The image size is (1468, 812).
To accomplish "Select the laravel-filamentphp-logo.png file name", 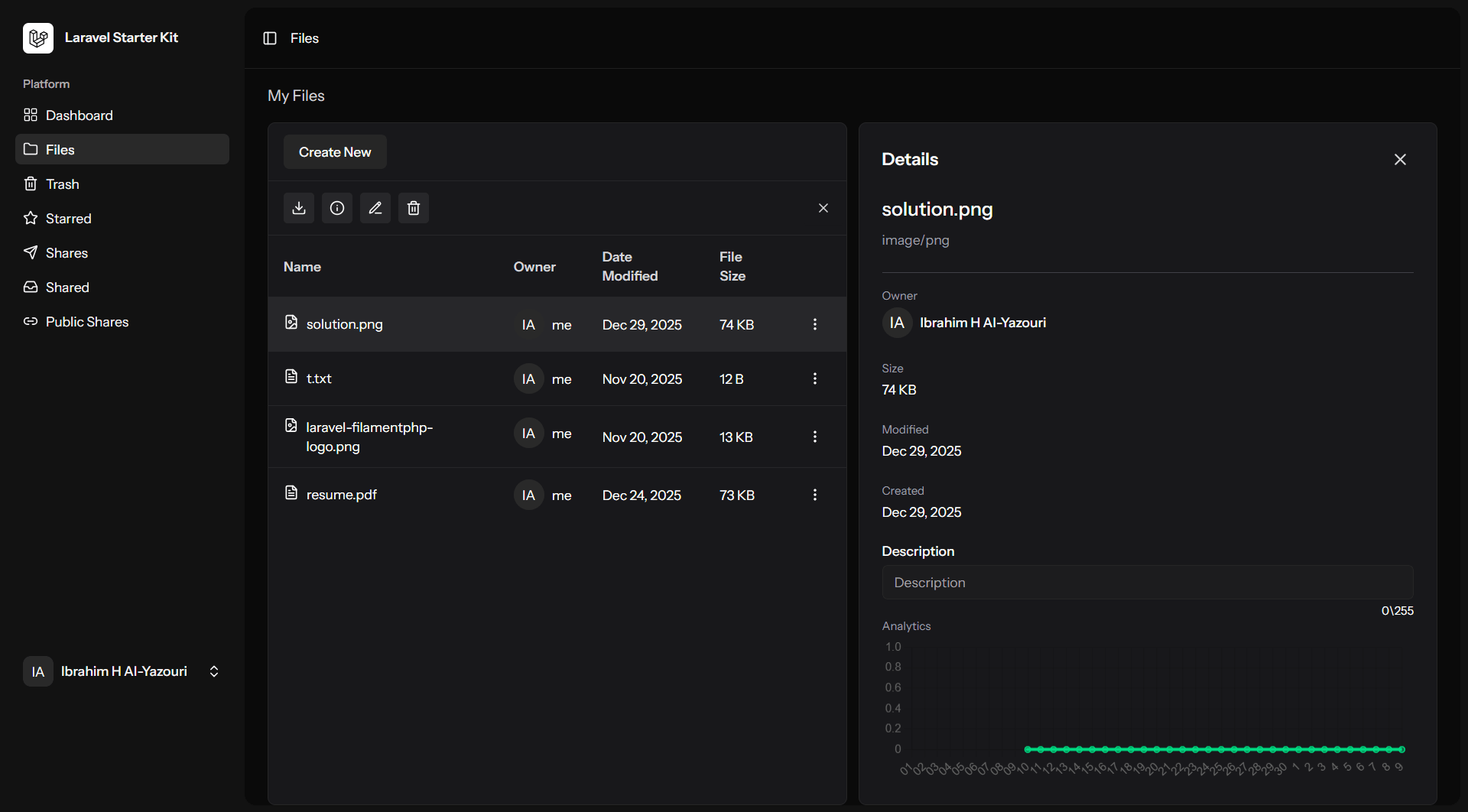I will (369, 437).
